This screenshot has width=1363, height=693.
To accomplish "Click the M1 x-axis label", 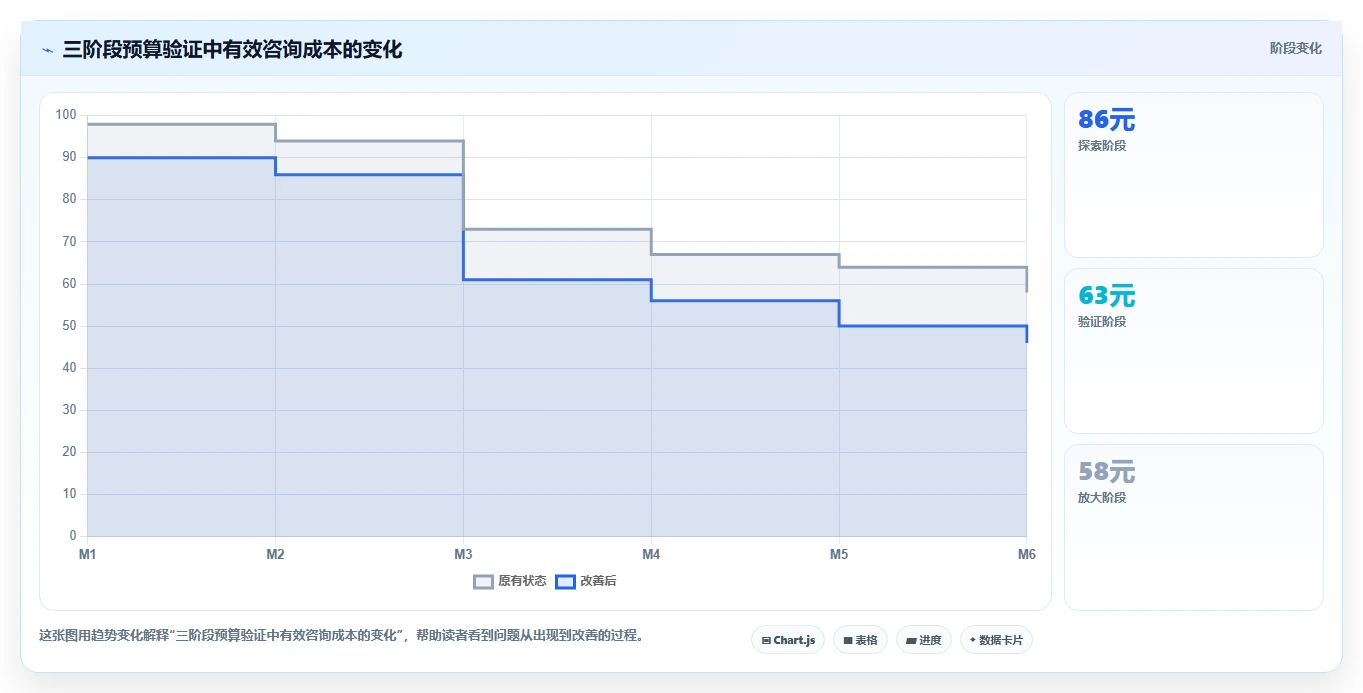I will click(87, 554).
